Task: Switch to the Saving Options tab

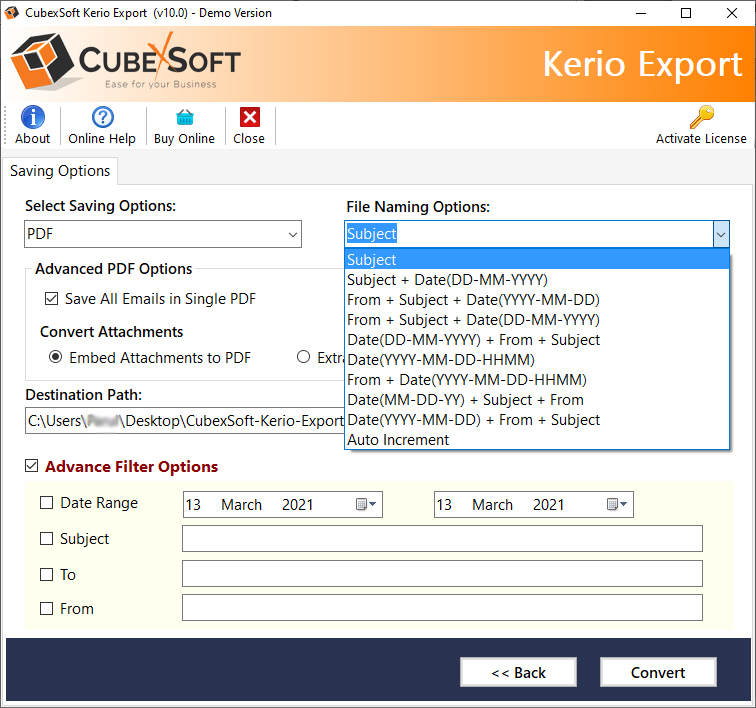Action: pyautogui.click(x=60, y=171)
